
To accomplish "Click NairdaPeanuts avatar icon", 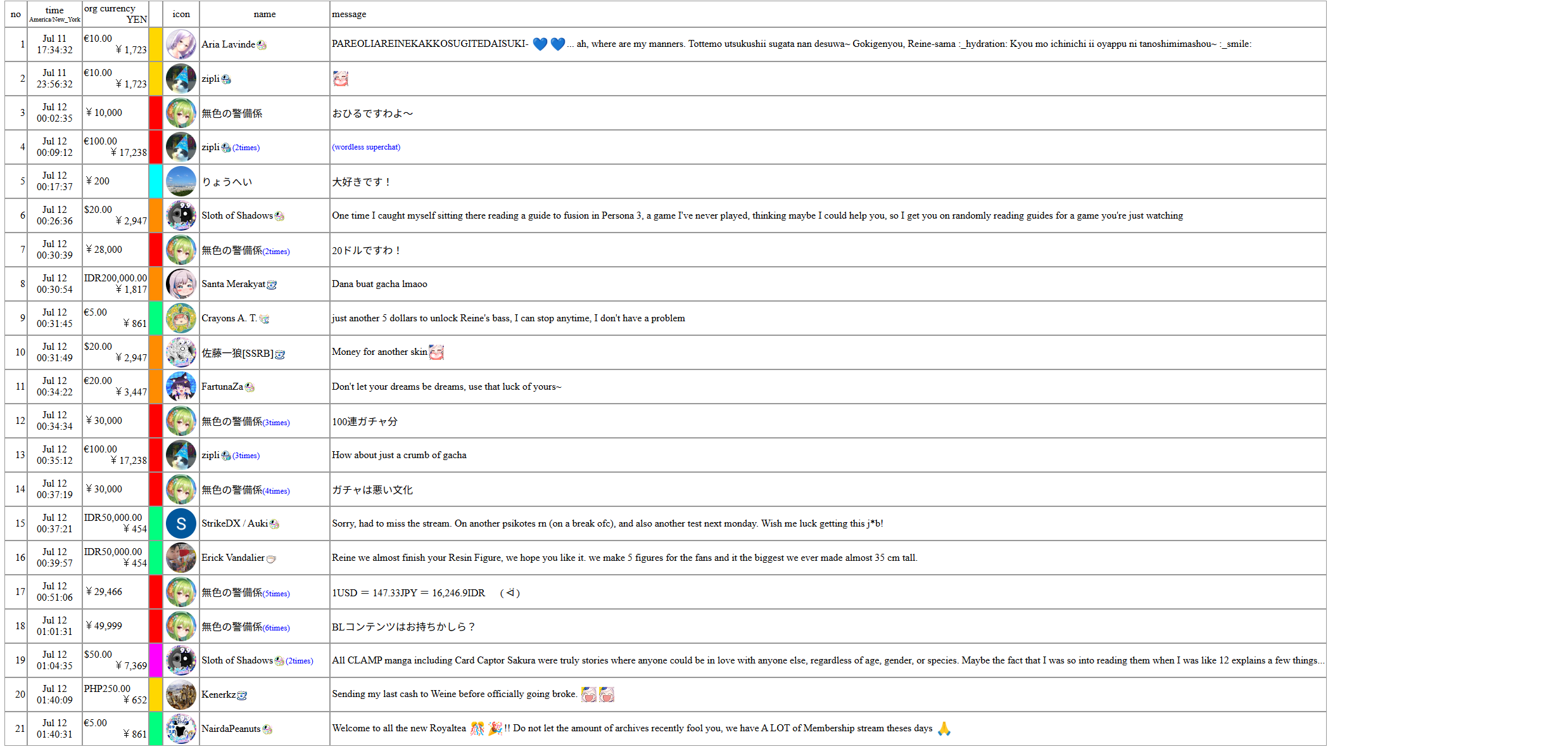I will coord(181,729).
